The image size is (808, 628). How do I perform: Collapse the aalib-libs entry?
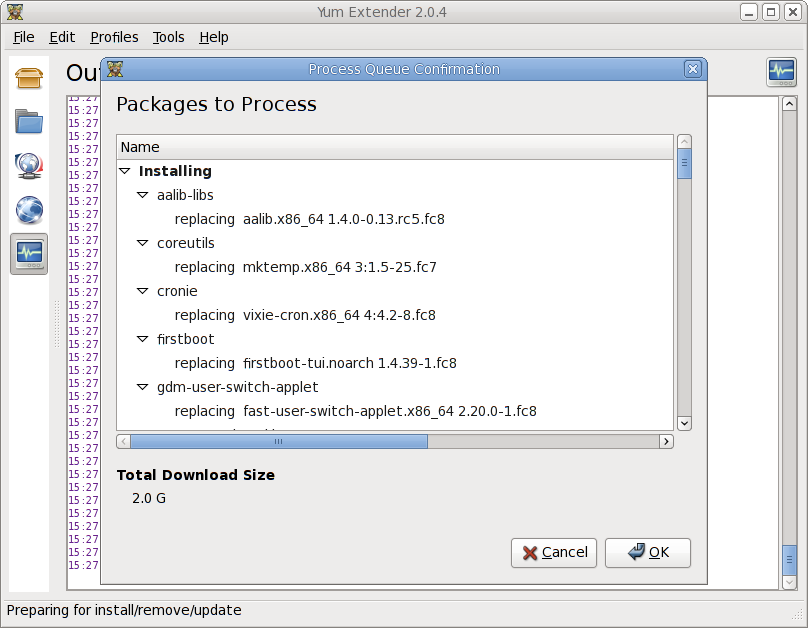[142, 195]
